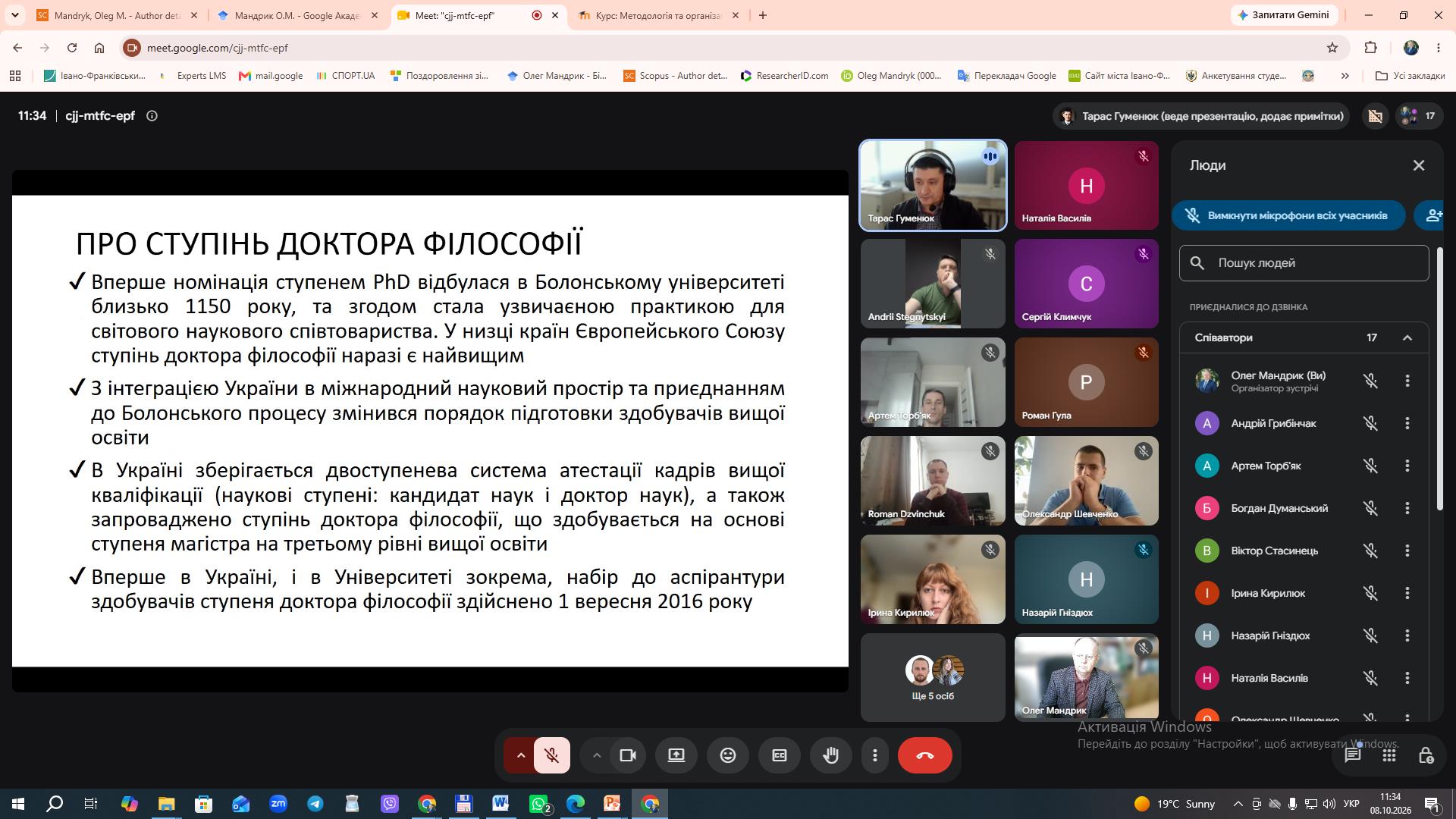Open the host controls lock icon
Image resolution: width=1456 pixels, height=819 pixels.
click(1426, 755)
